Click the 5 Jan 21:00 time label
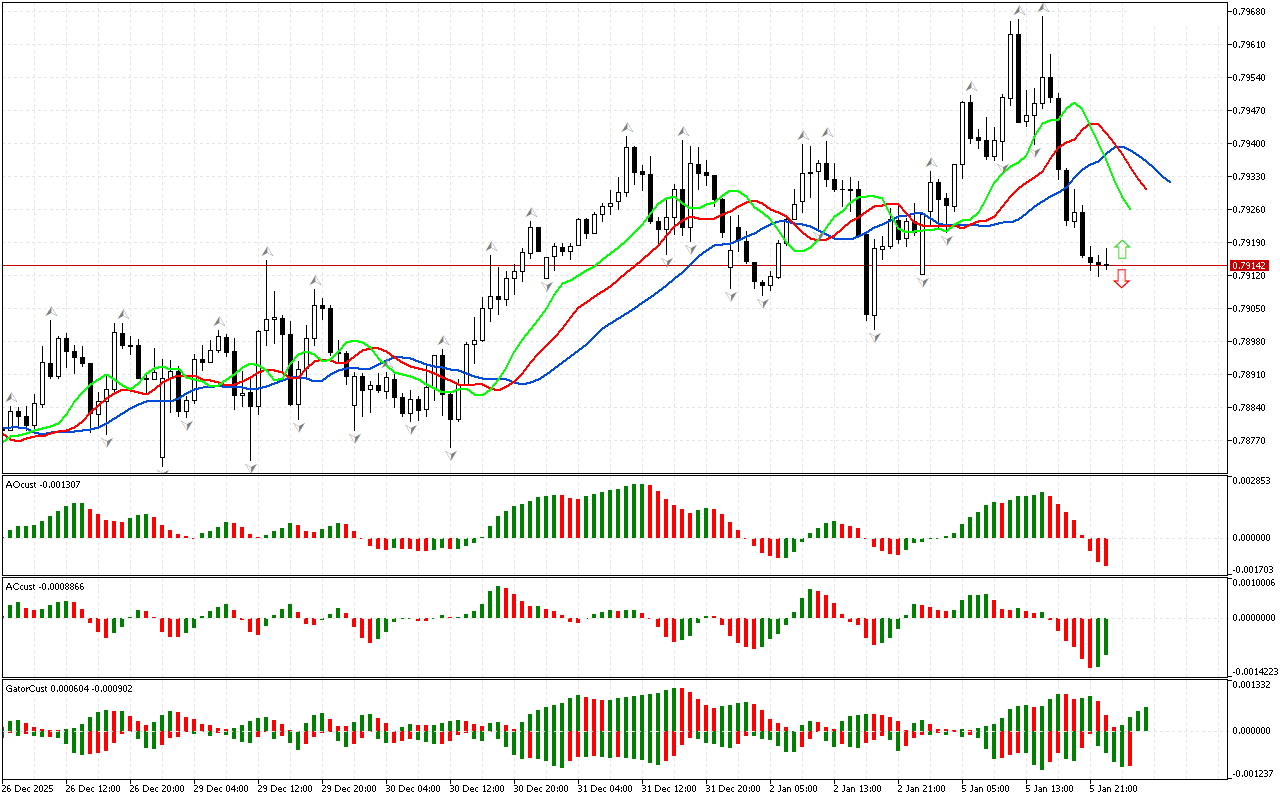The height and width of the screenshot is (800, 1280). click(1110, 788)
